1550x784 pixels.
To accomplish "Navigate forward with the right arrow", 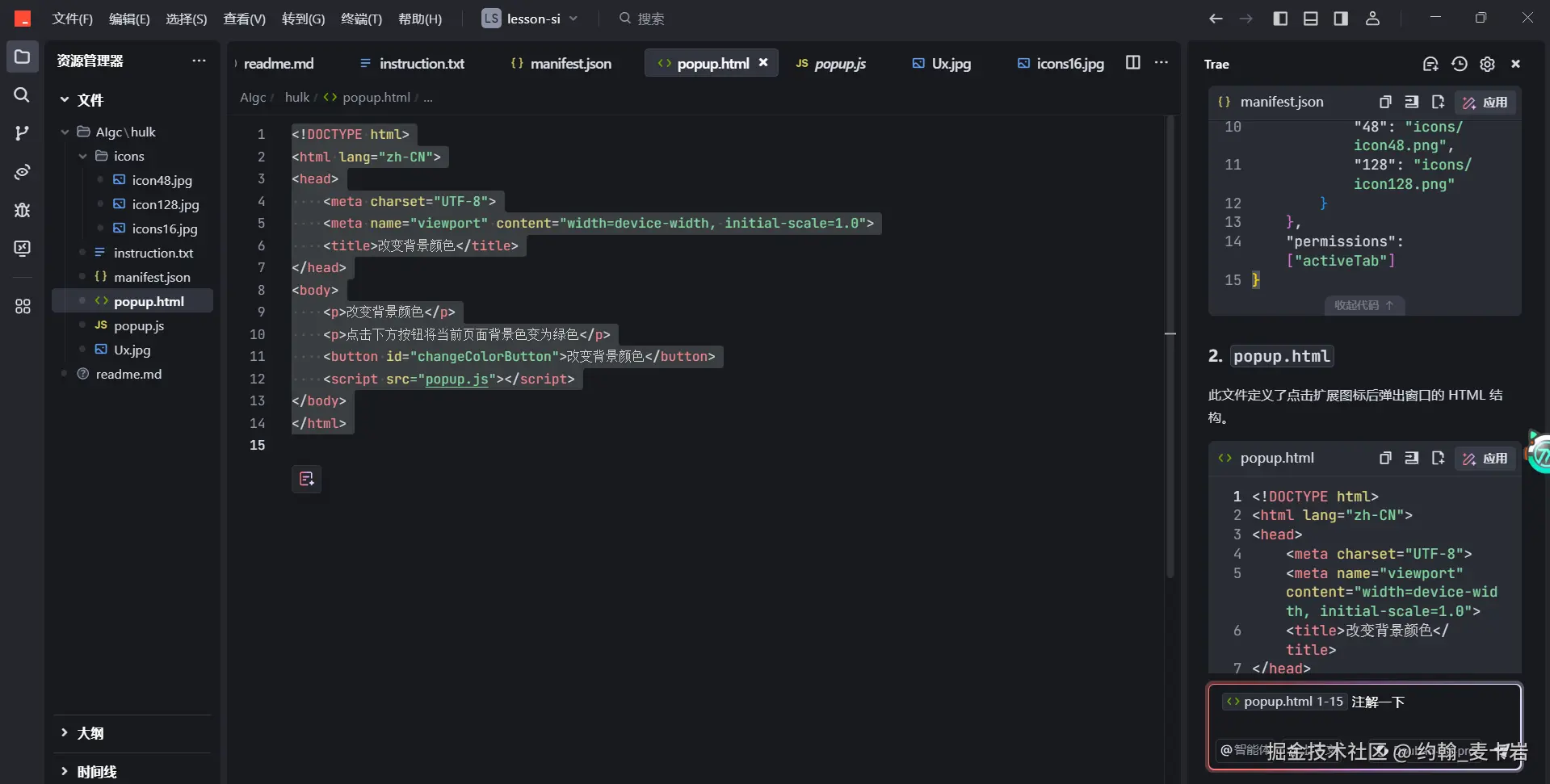I will point(1246,19).
